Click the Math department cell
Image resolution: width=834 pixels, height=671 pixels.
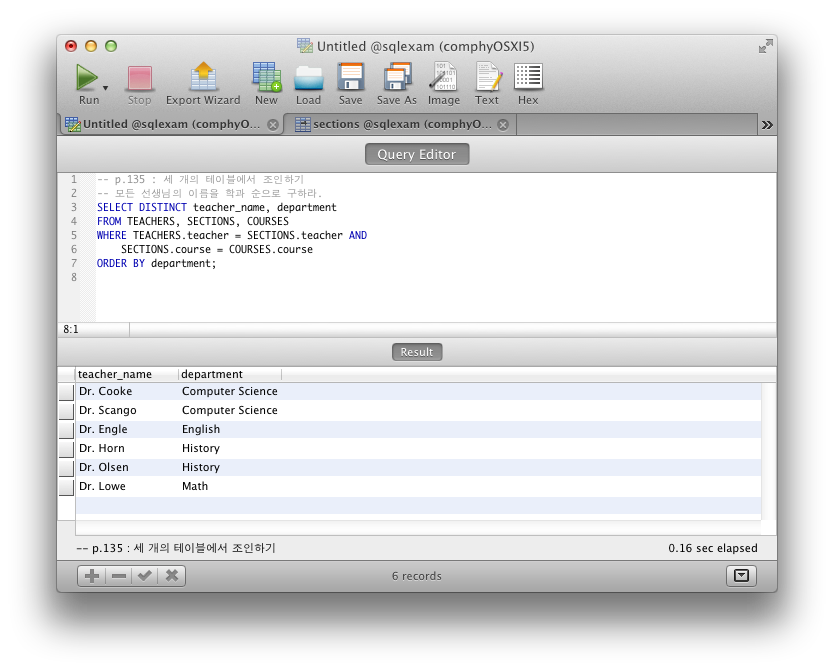(230, 487)
